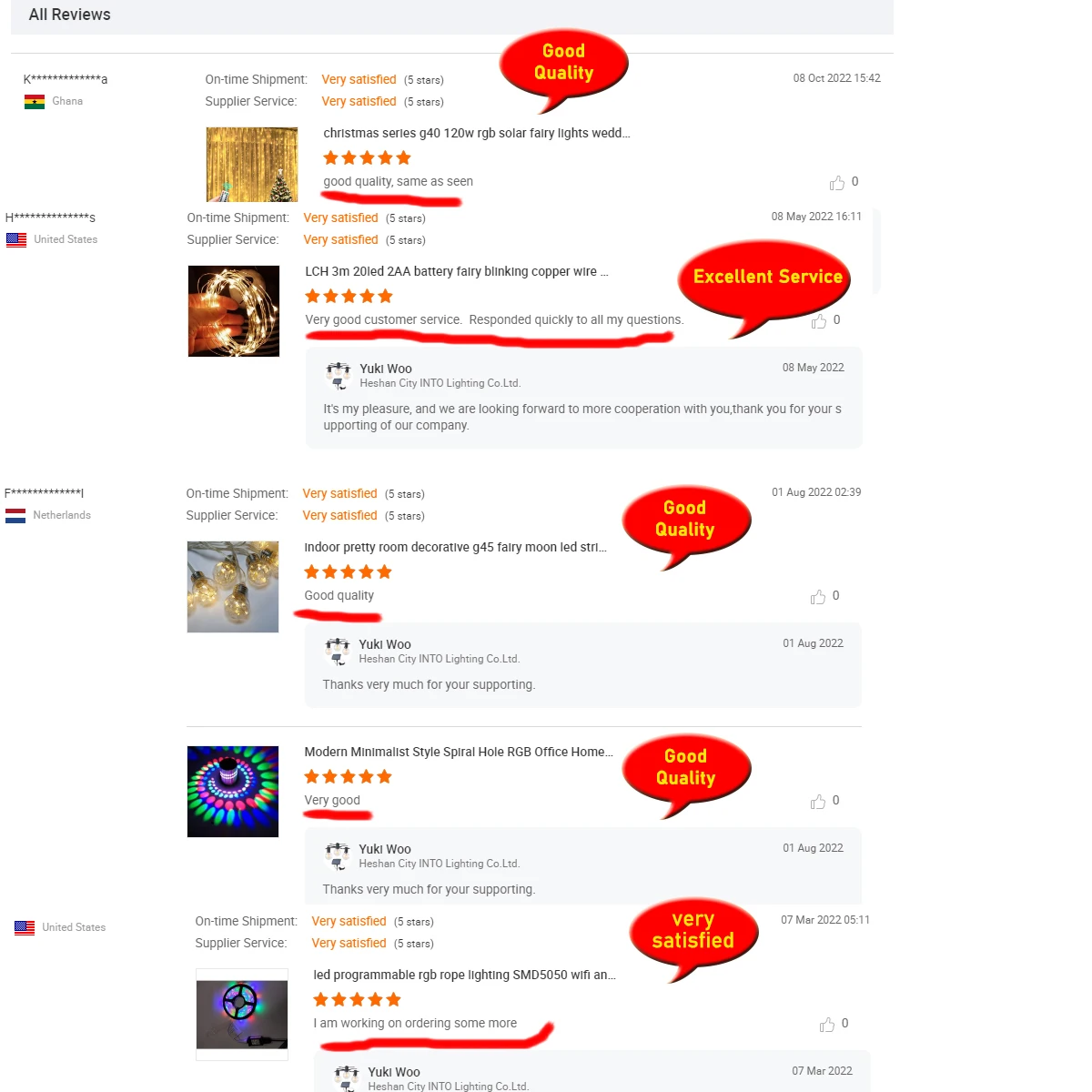Click thumbs-up on copper wire fairy lights review

pos(819,321)
